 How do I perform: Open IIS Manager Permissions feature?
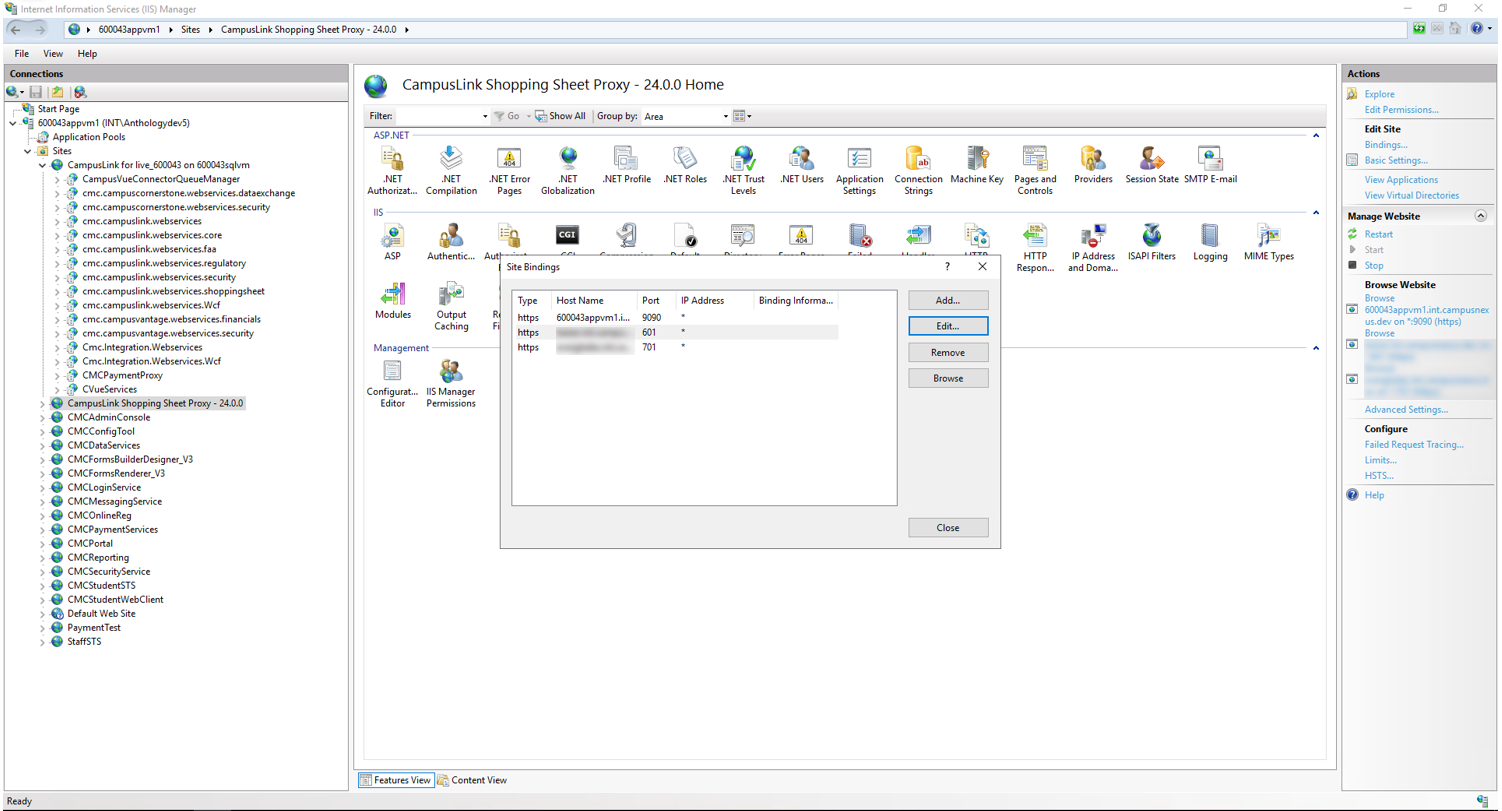click(451, 384)
